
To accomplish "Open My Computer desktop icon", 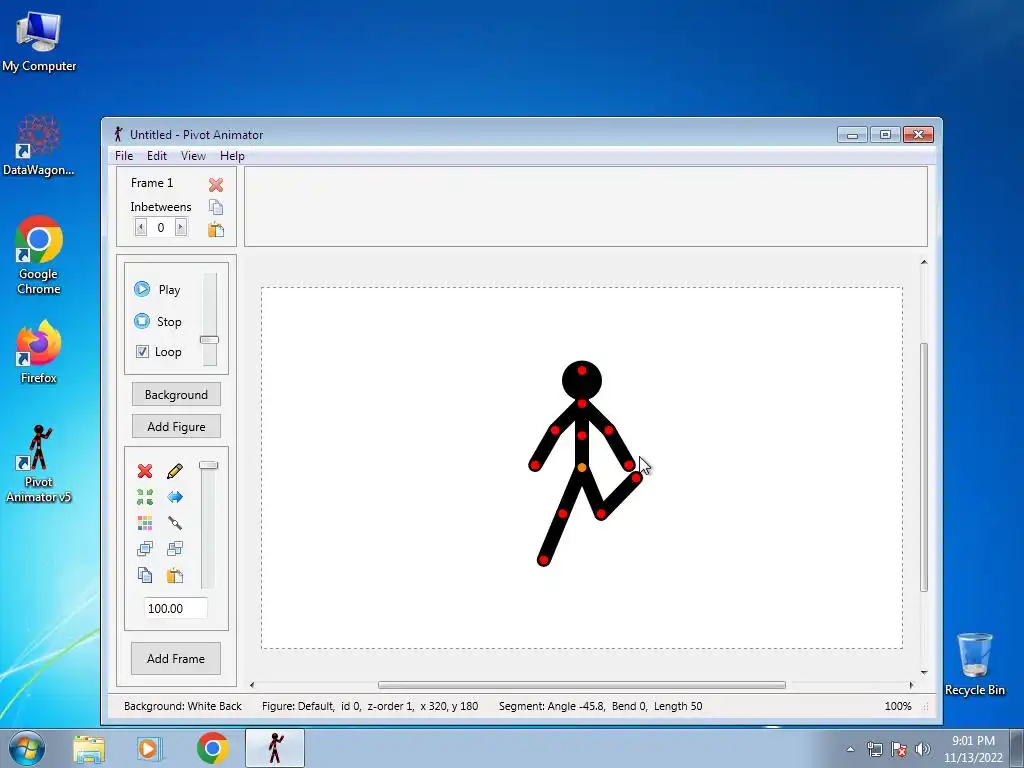I will 39,42.
